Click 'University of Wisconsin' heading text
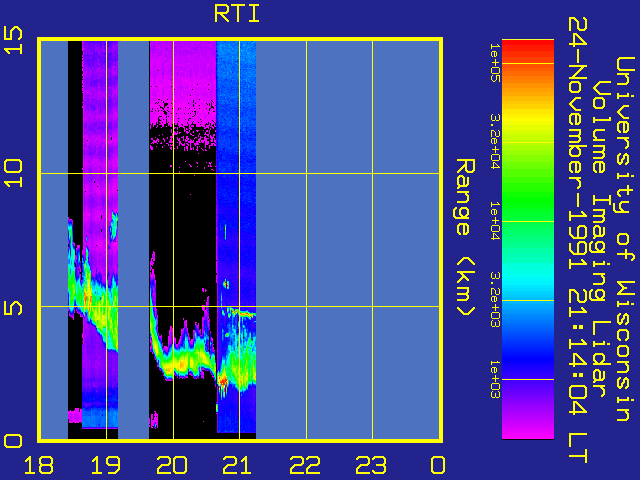The width and height of the screenshot is (640, 480). click(x=624, y=239)
